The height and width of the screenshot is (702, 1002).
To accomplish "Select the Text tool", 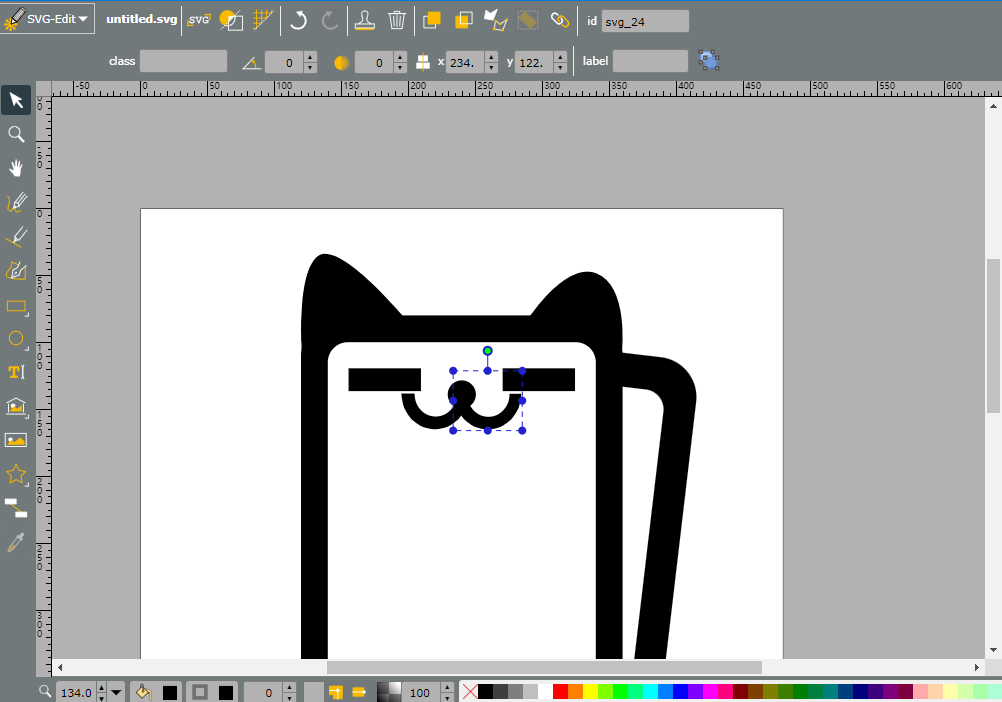I will pyautogui.click(x=16, y=372).
